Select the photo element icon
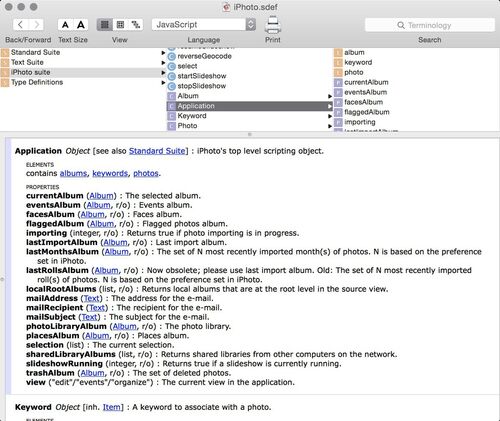The image size is (500, 421). click(x=338, y=73)
